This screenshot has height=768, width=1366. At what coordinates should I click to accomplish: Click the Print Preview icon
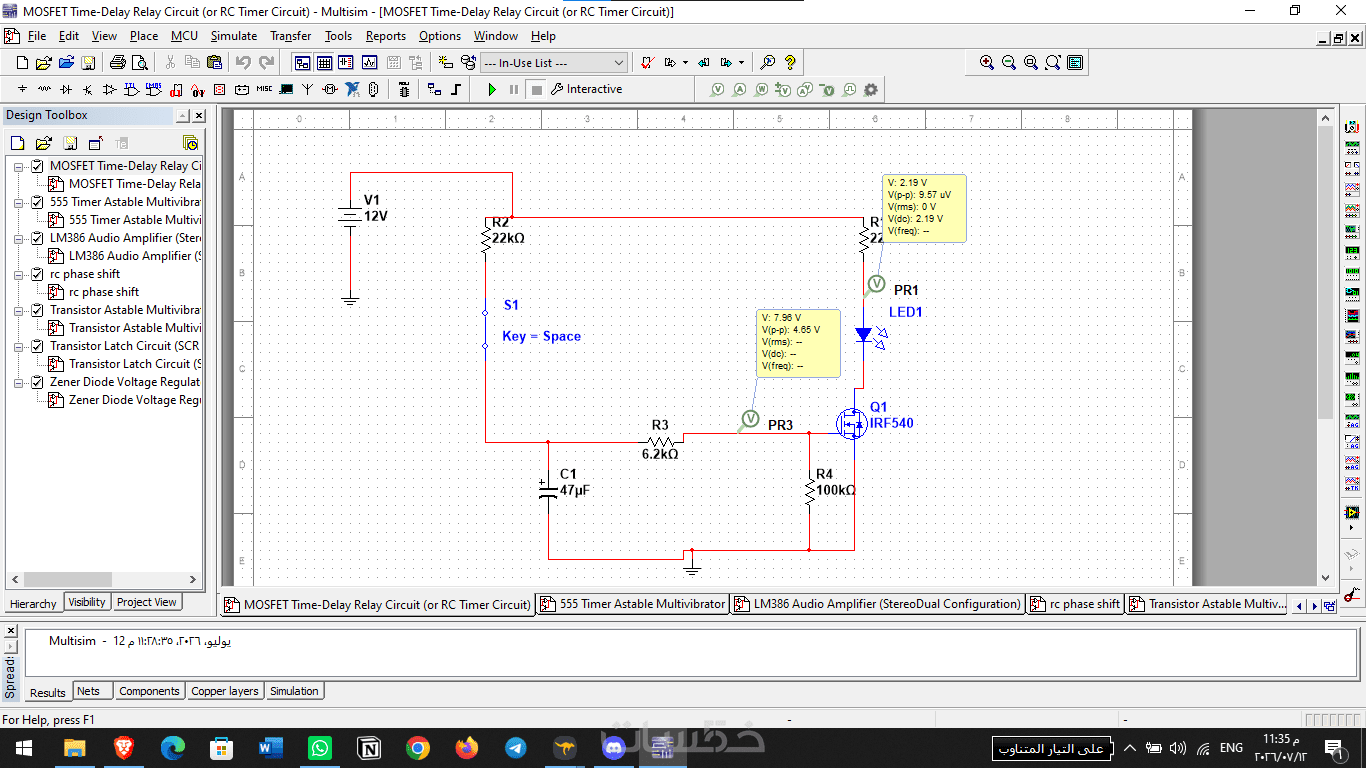139,62
